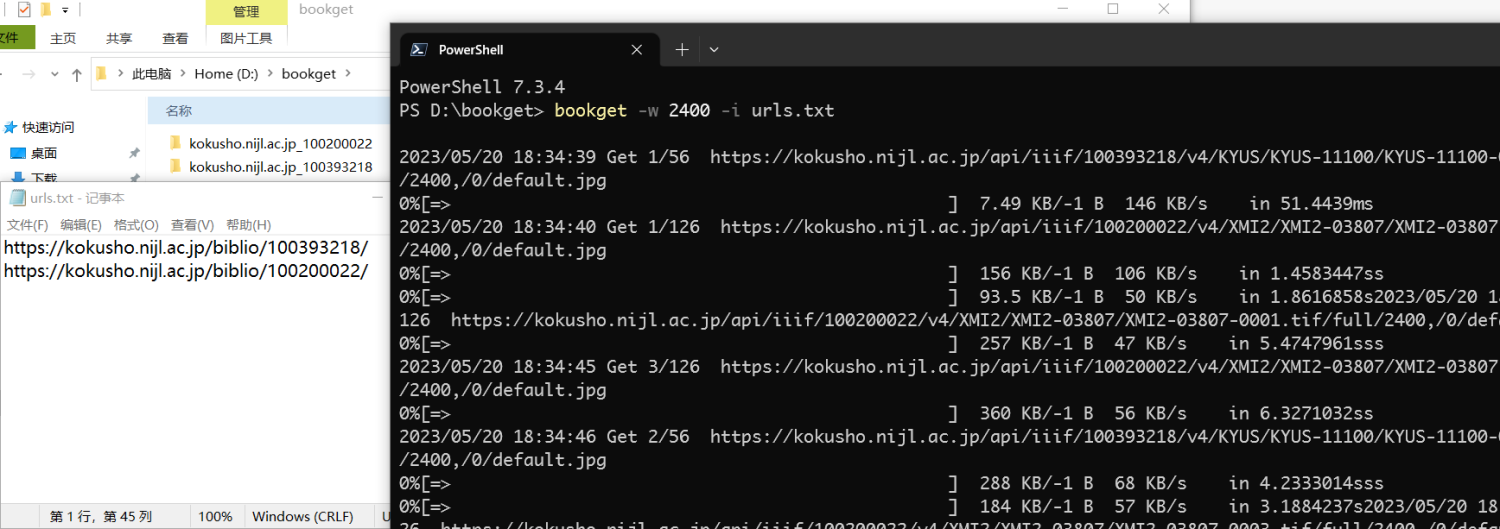The image size is (1500, 529).
Task: Click the PowerShell tab icon
Action: coord(420,50)
